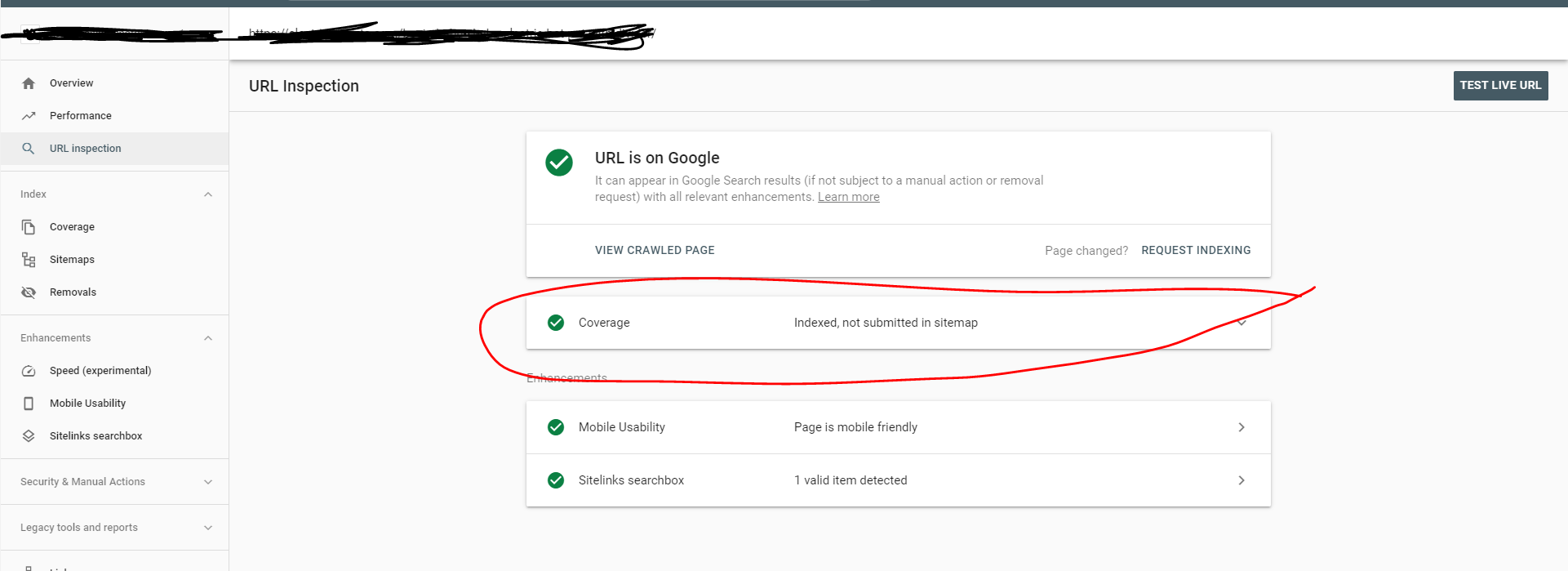Open the Performance report
The image size is (1568, 571).
pyautogui.click(x=114, y=116)
